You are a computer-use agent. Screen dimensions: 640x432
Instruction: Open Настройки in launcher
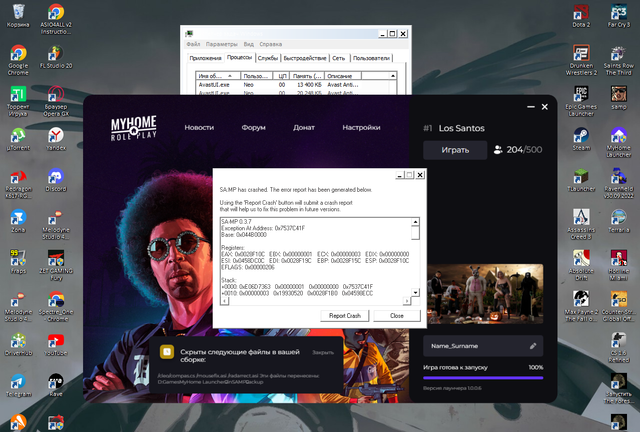click(x=361, y=127)
